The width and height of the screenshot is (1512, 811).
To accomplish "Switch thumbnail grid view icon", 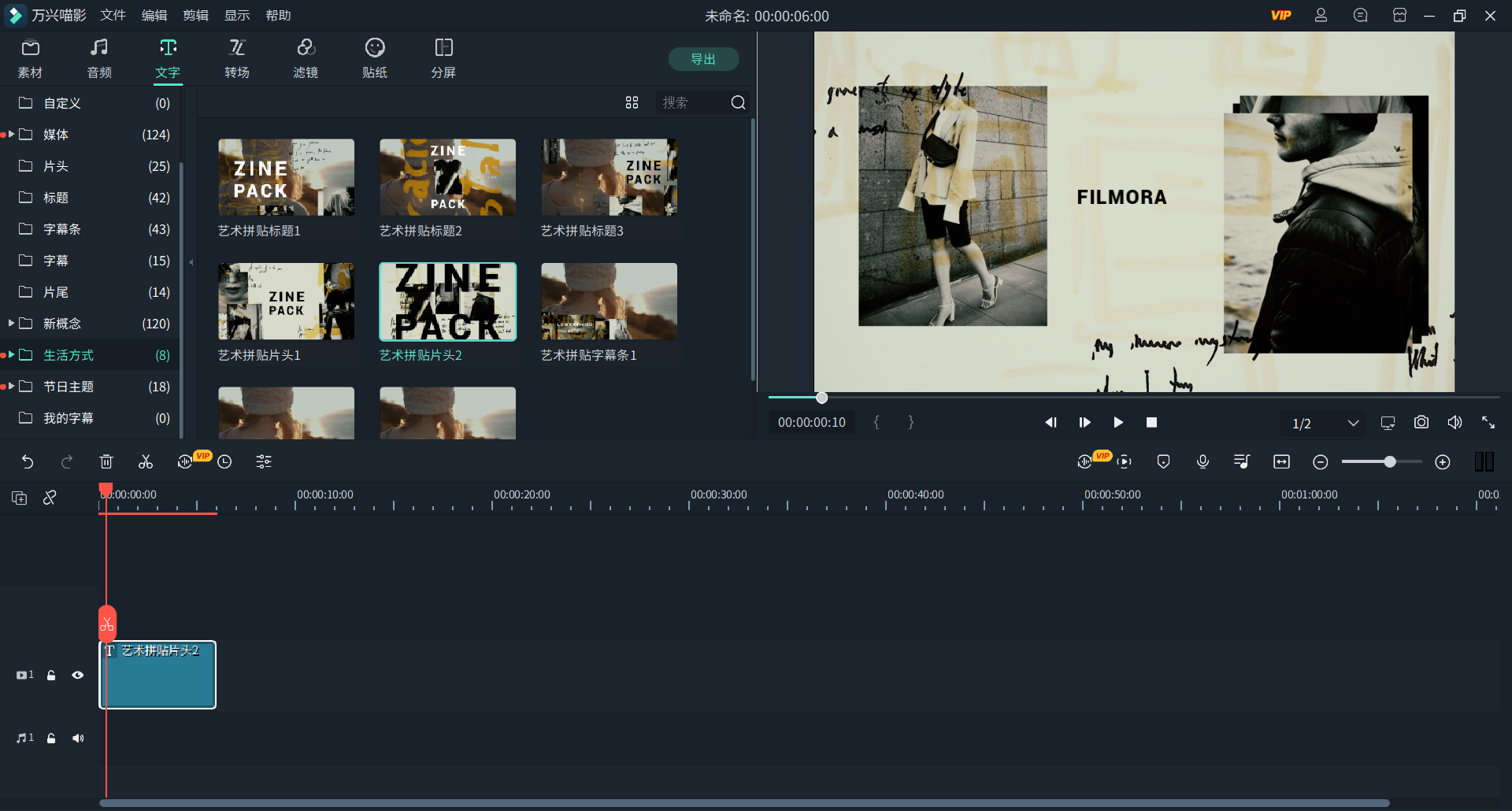I will [632, 102].
